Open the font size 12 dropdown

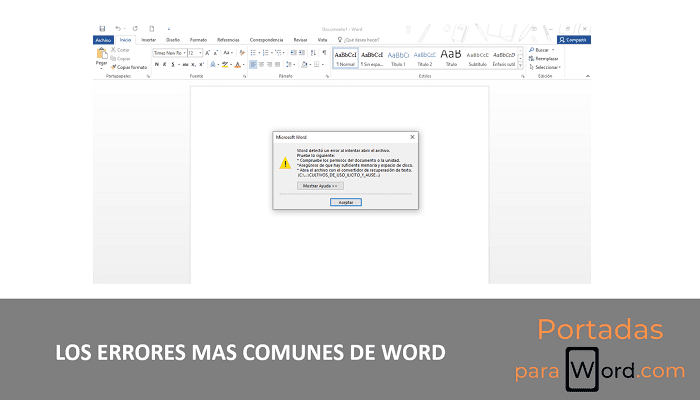(200, 53)
